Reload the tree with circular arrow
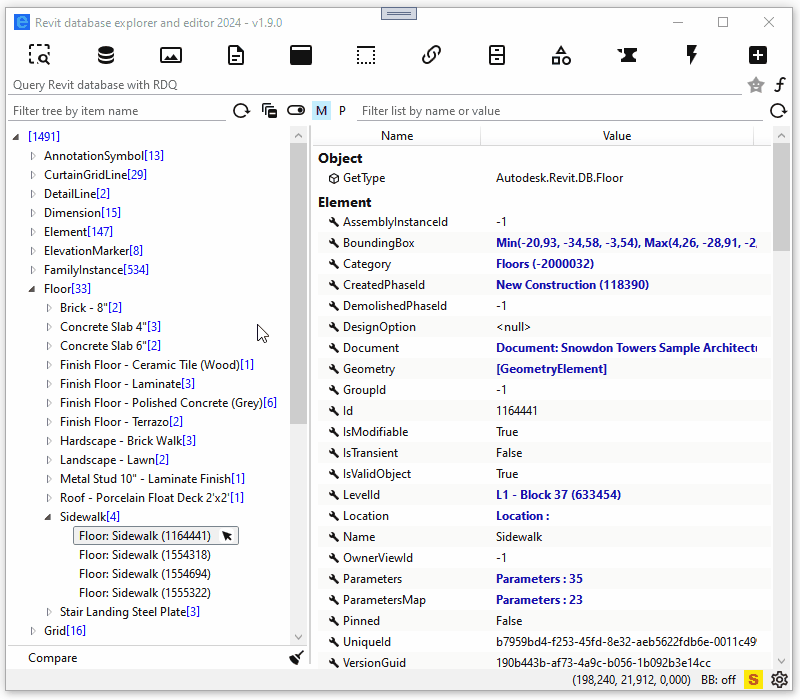The image size is (800, 700). [x=241, y=111]
